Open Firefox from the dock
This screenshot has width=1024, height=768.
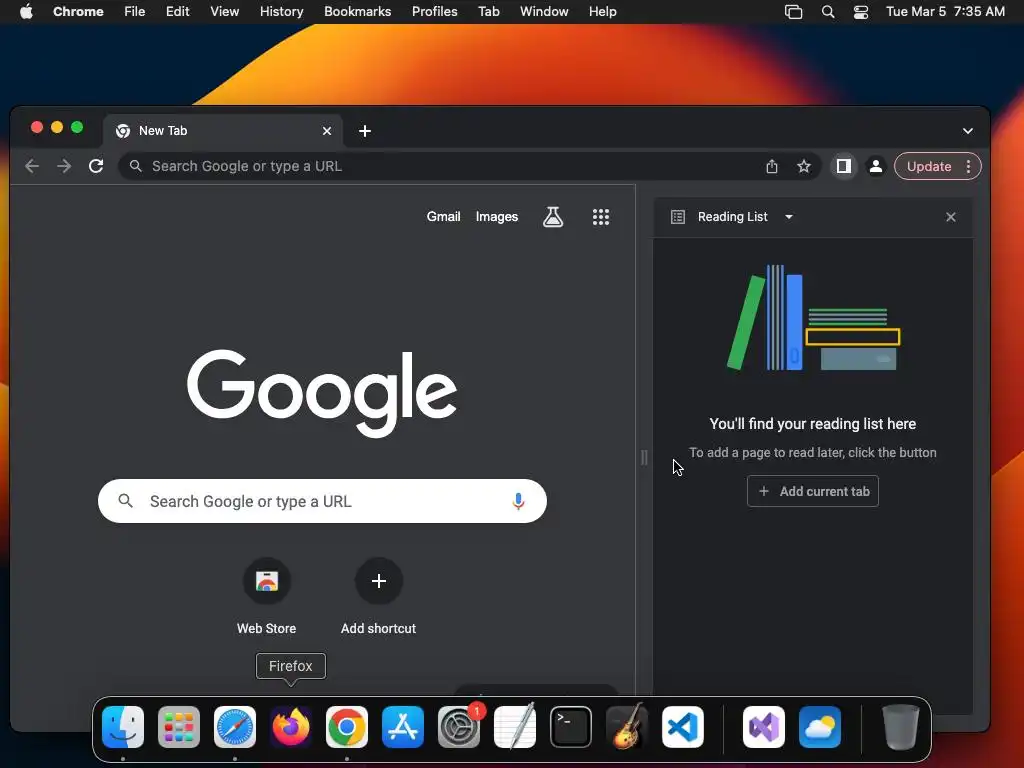[291, 727]
